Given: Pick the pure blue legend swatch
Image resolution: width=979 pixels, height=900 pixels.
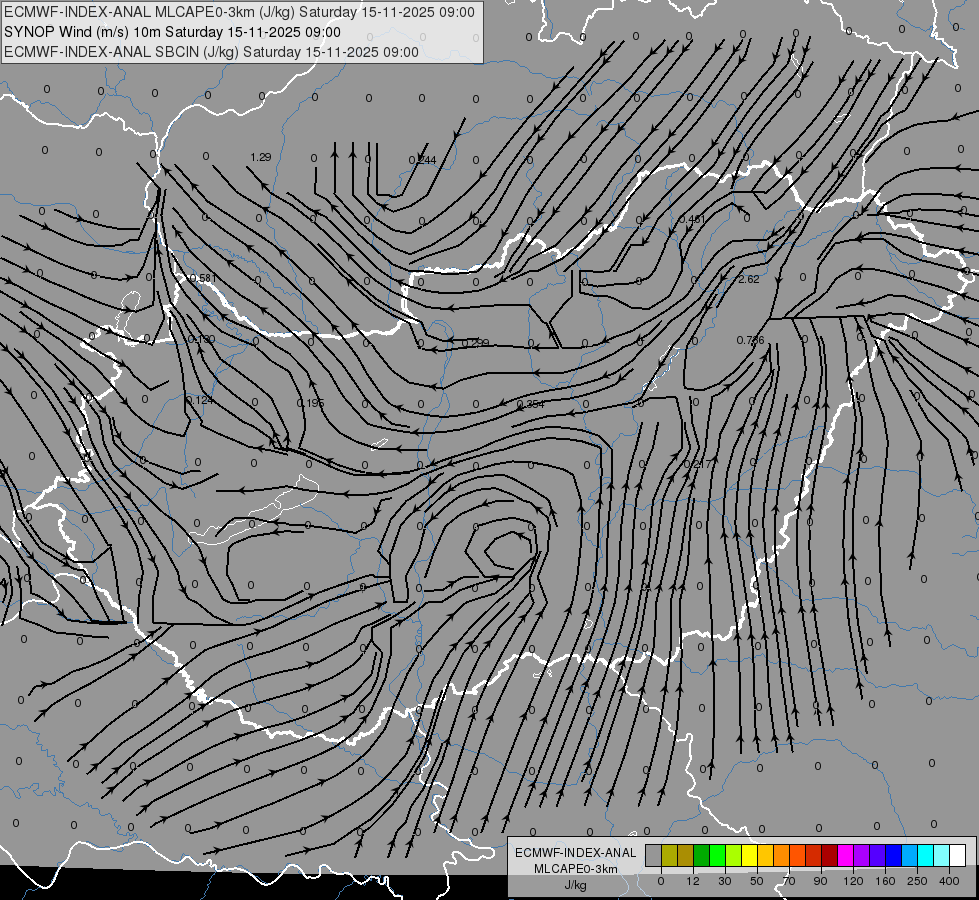Looking at the screenshot, I should pos(893,855).
